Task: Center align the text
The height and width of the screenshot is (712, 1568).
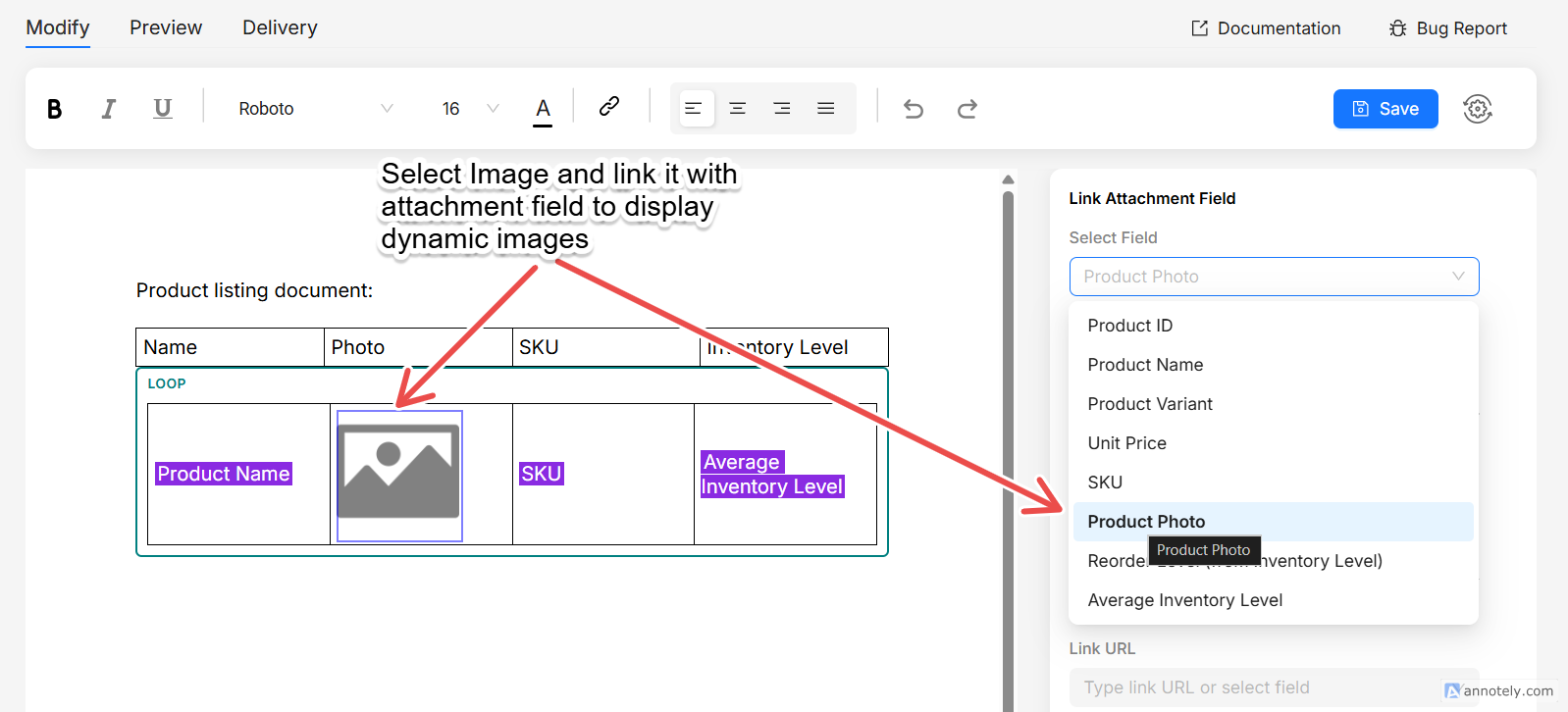Action: coord(738,109)
